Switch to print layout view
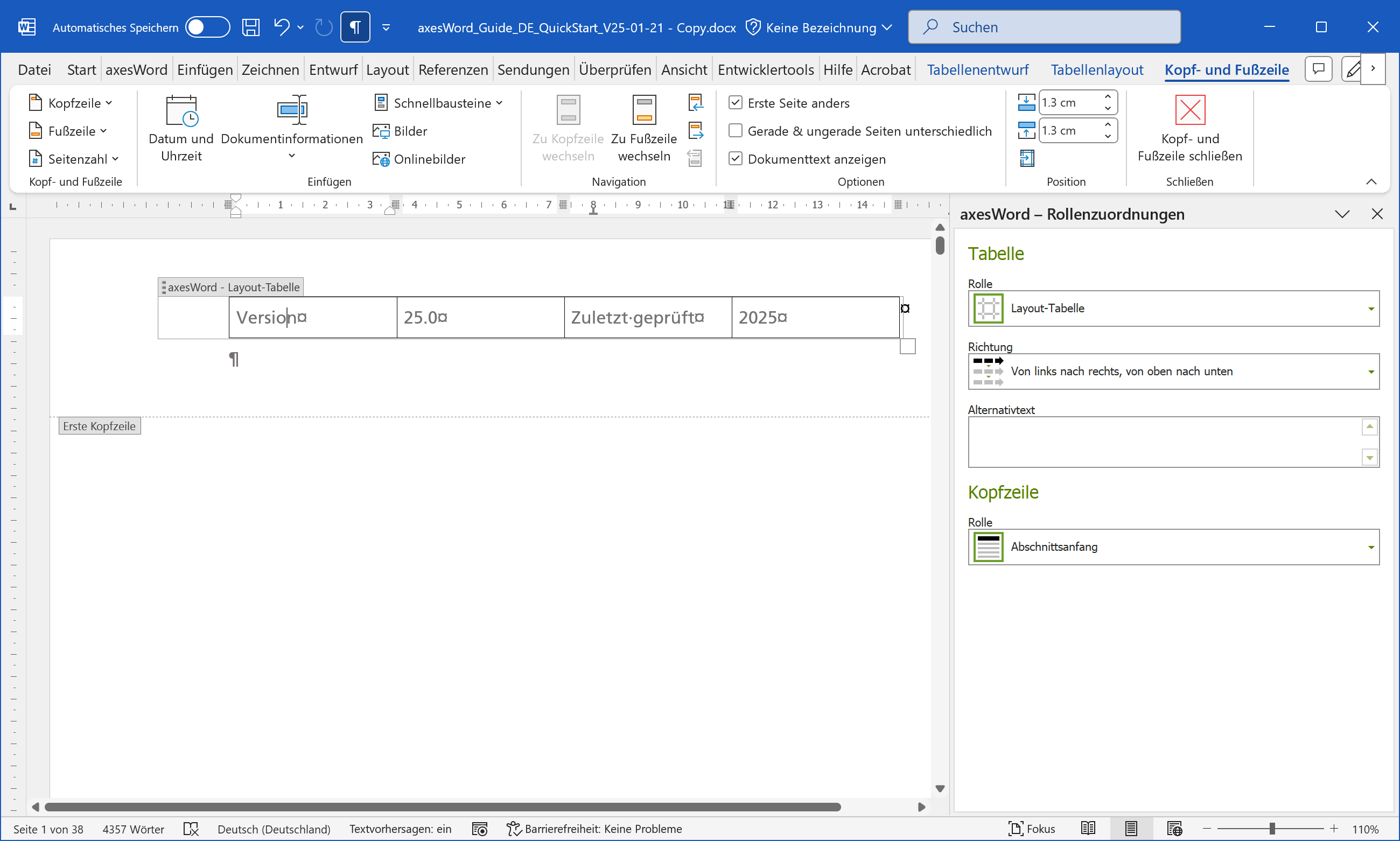 tap(1131, 829)
